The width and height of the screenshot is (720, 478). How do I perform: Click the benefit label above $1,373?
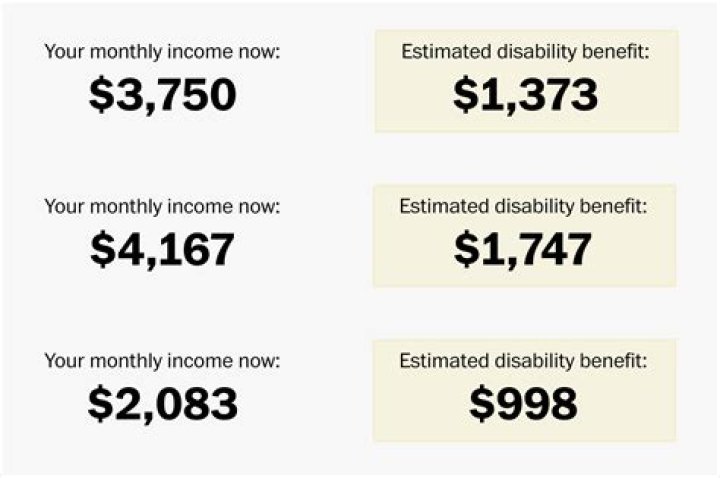coord(525,51)
